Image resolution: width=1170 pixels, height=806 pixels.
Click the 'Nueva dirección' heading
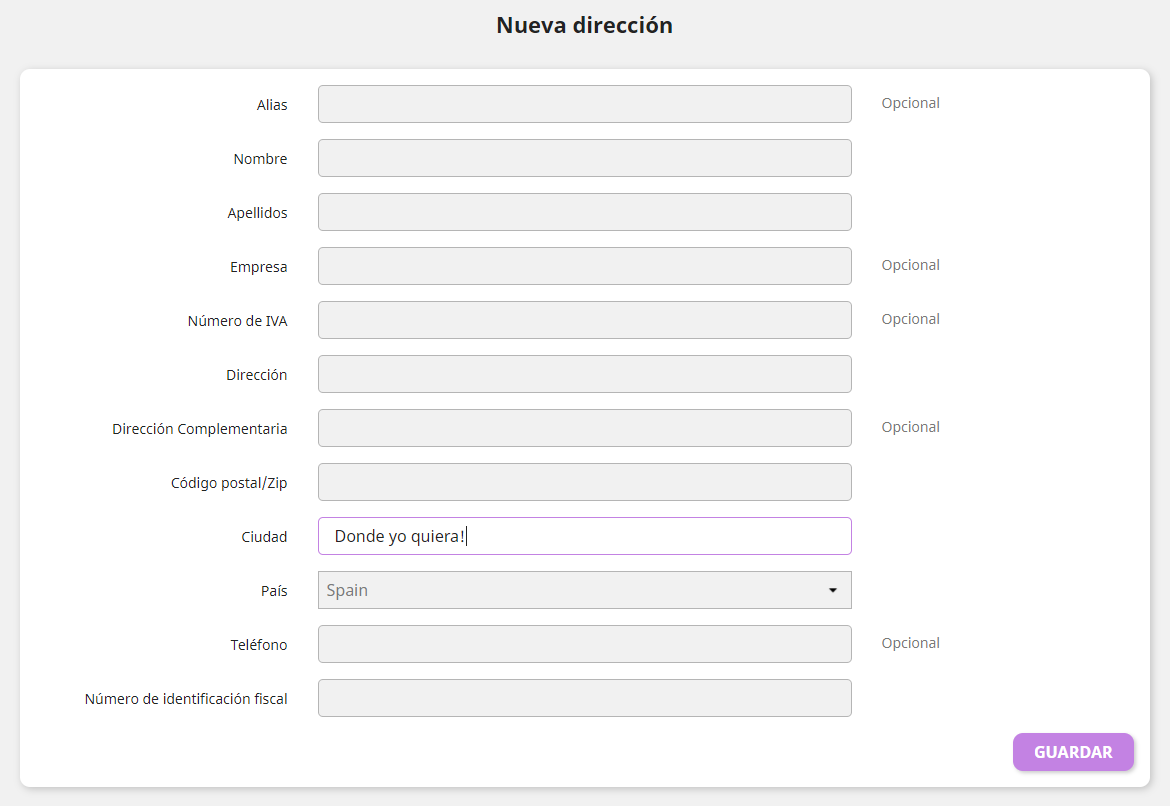tap(584, 25)
